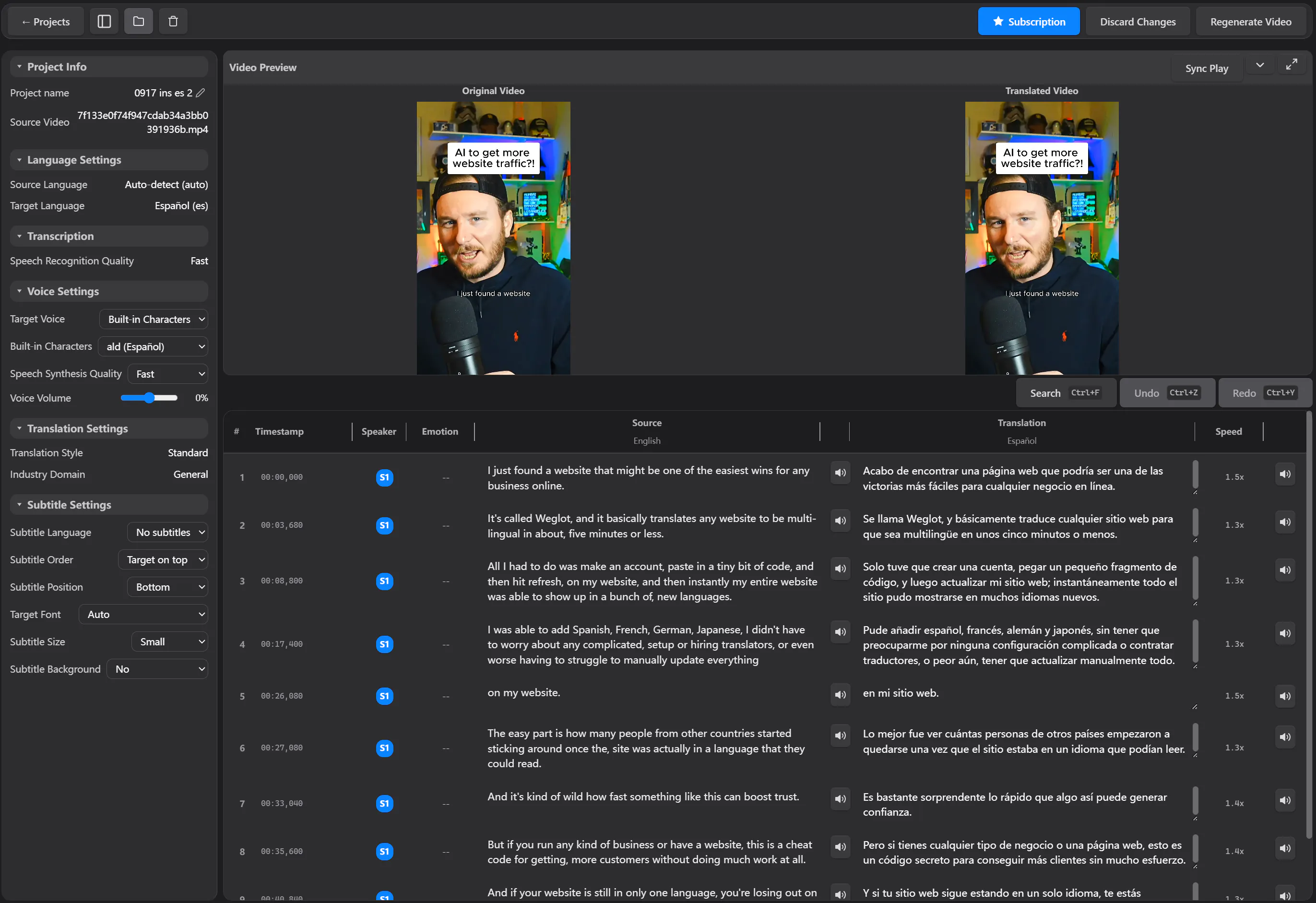Click Discard Changes
Viewport: 1316px width, 903px height.
tap(1138, 22)
